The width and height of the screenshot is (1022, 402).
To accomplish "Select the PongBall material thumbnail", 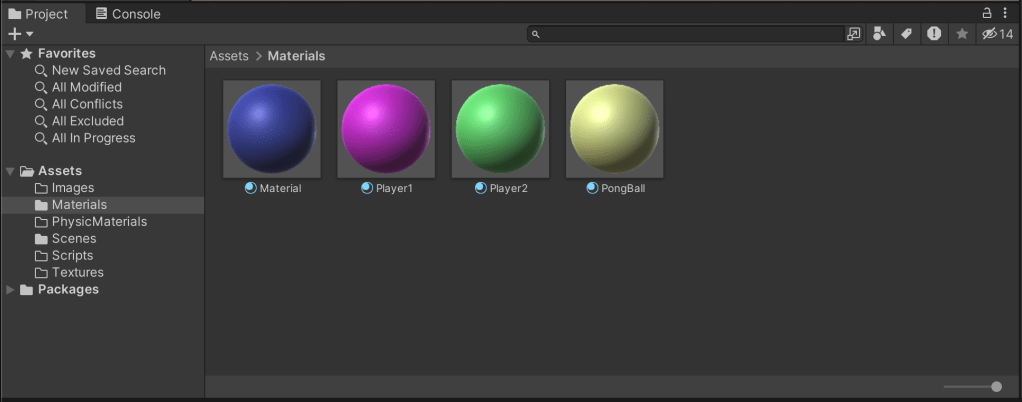I will pyautogui.click(x=614, y=128).
